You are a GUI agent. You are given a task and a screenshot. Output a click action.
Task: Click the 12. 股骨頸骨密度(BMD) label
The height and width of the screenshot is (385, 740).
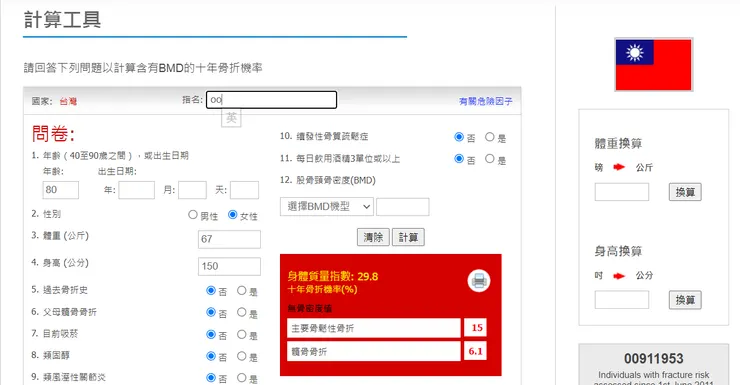click(328, 180)
